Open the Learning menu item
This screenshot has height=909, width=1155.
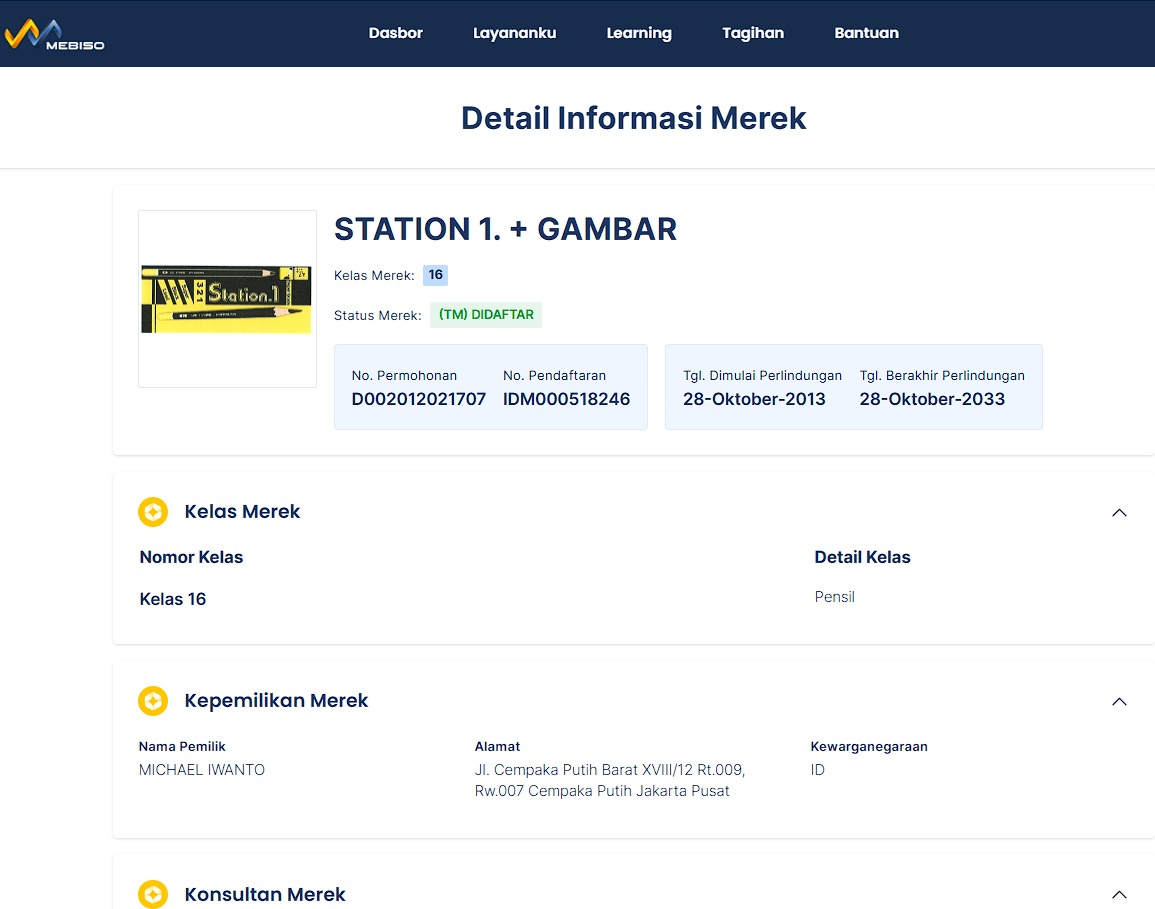(x=639, y=33)
